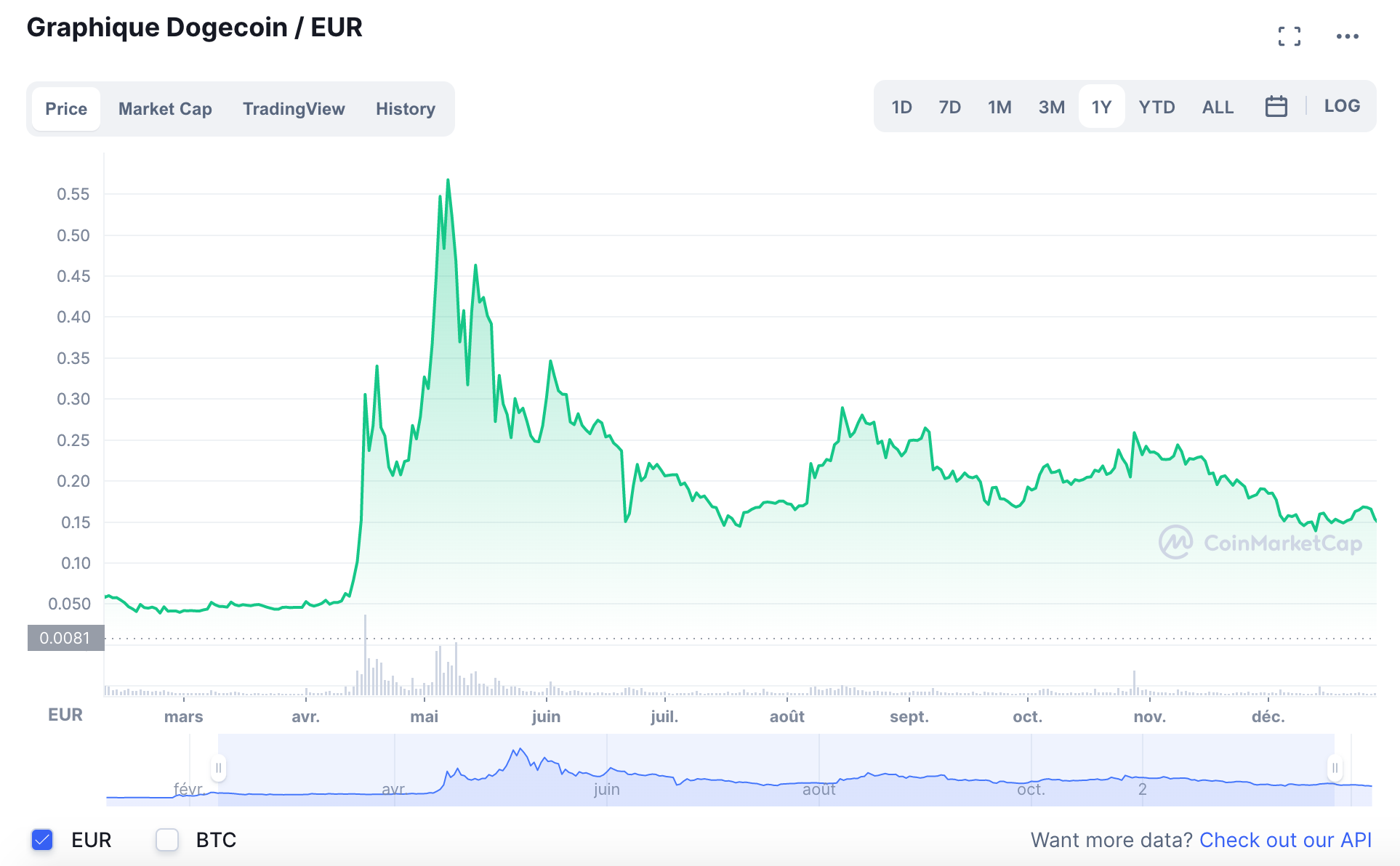
Task: Select the 1Y time range
Action: pos(1101,107)
